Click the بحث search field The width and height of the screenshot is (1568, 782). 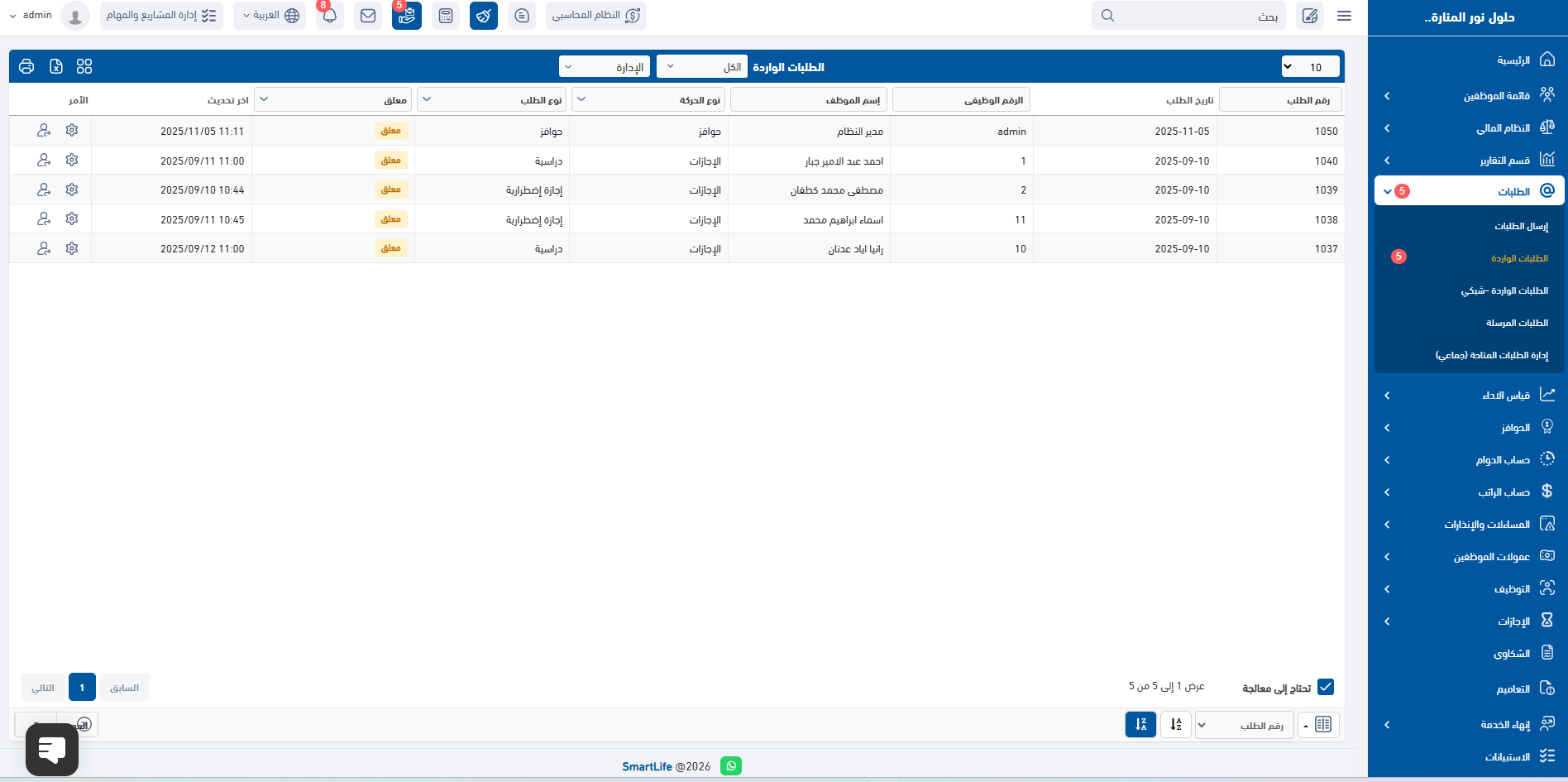point(1188,16)
